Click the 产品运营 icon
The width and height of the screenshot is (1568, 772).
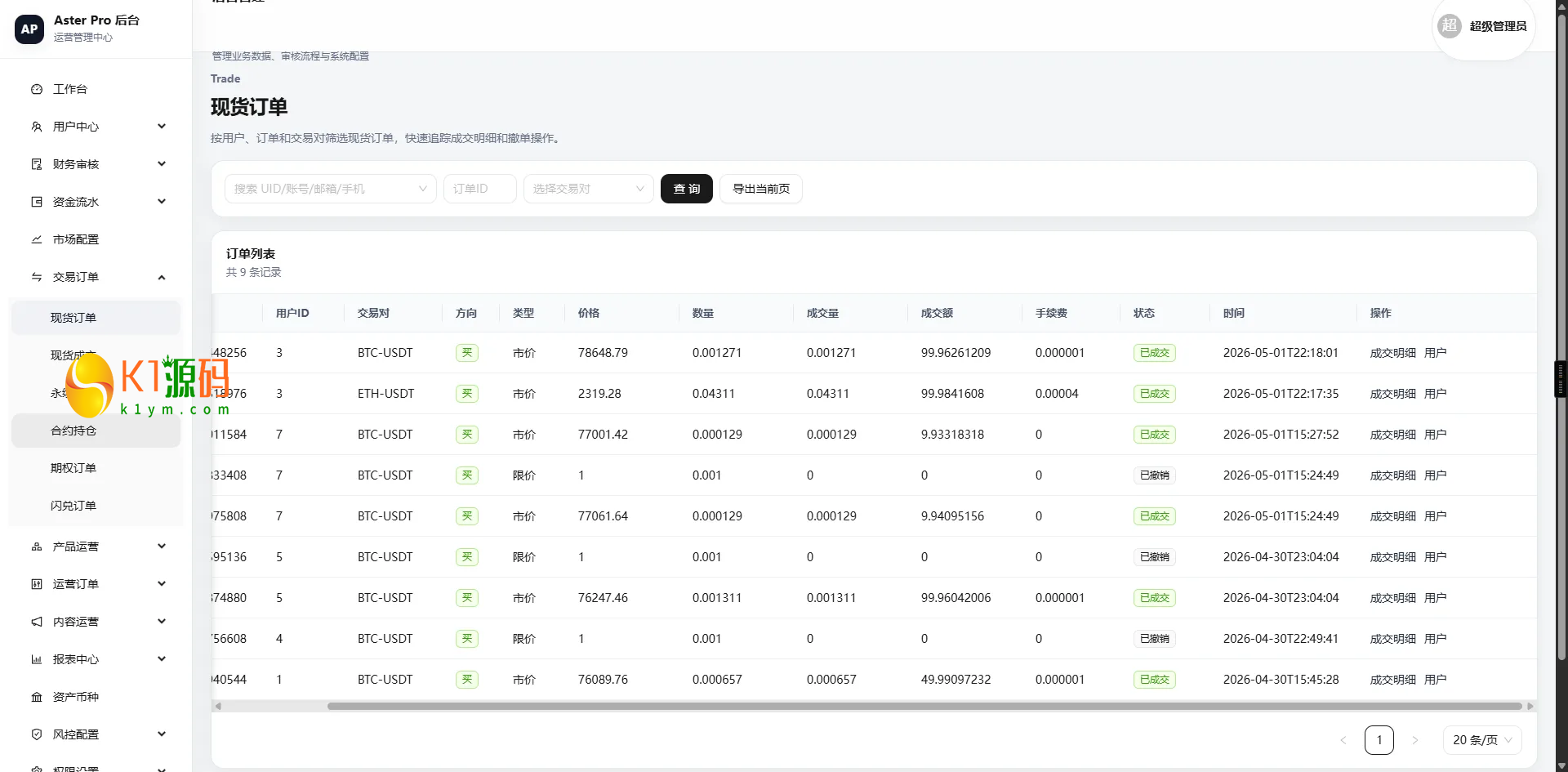pos(37,547)
